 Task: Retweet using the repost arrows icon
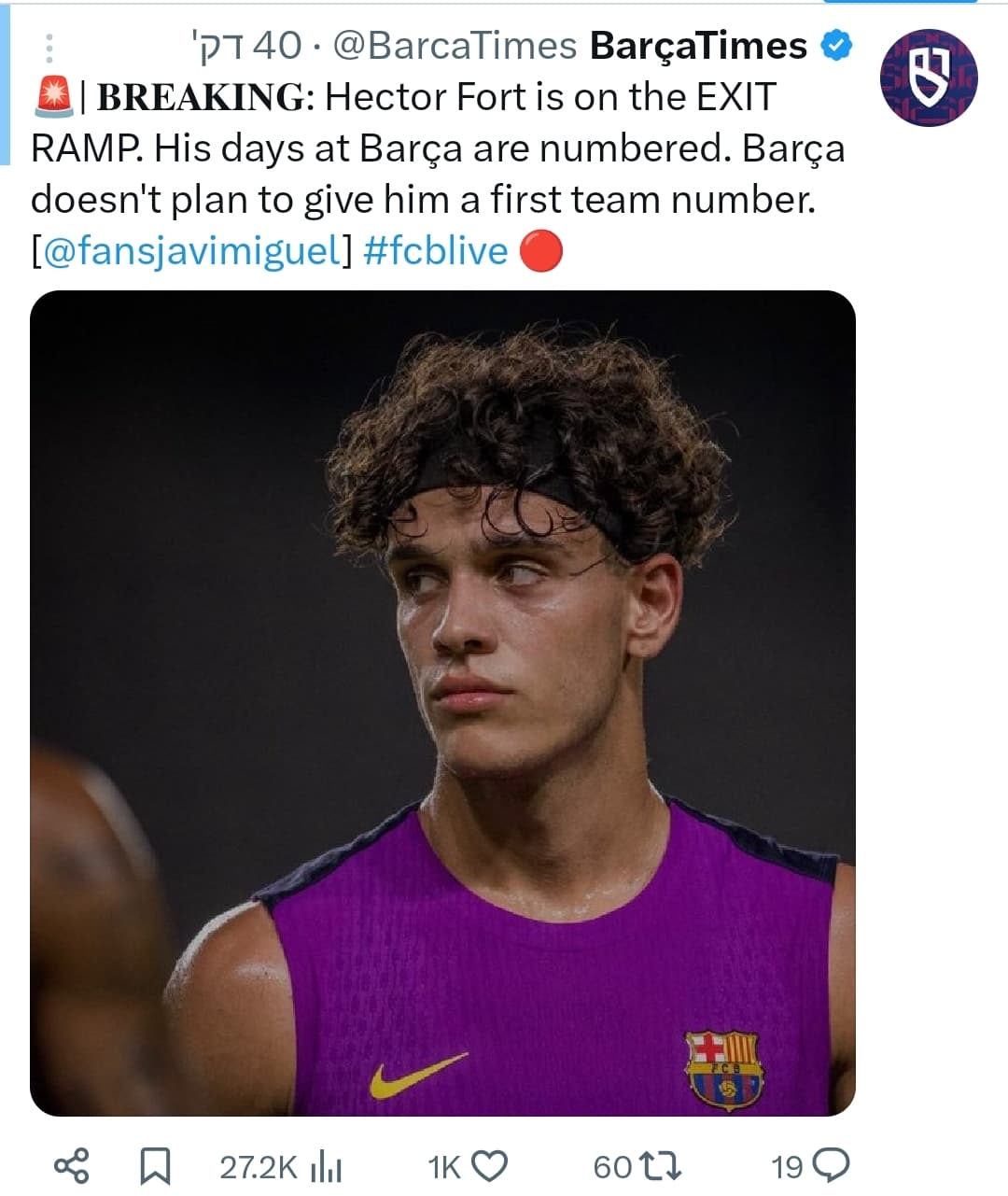[661, 1165]
